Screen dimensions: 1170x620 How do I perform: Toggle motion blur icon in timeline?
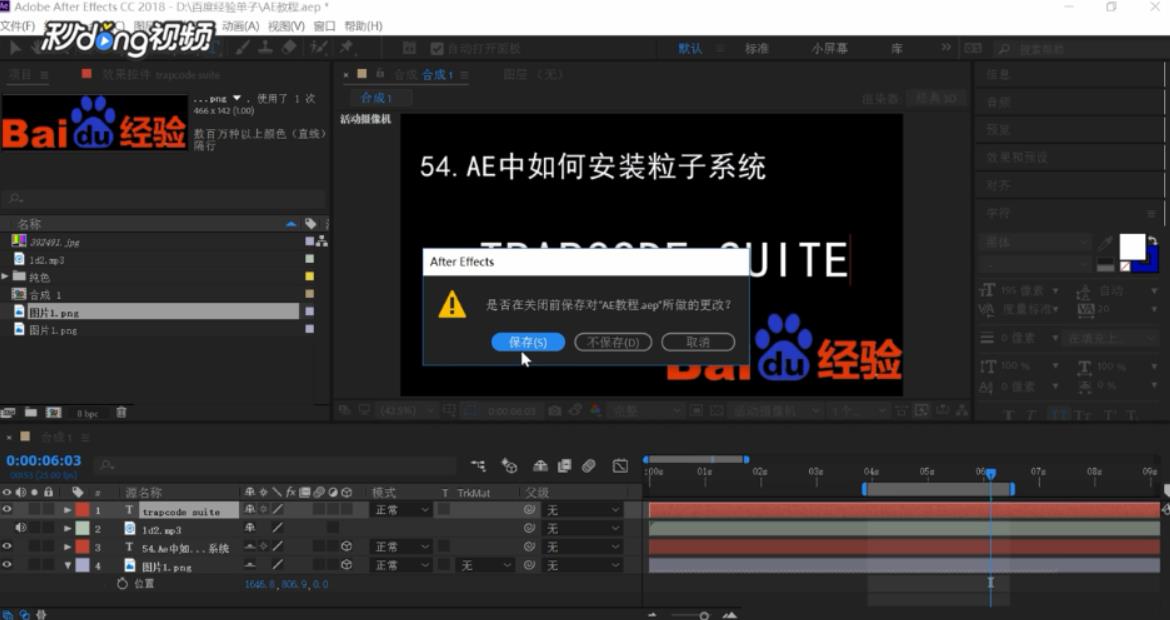coord(589,466)
